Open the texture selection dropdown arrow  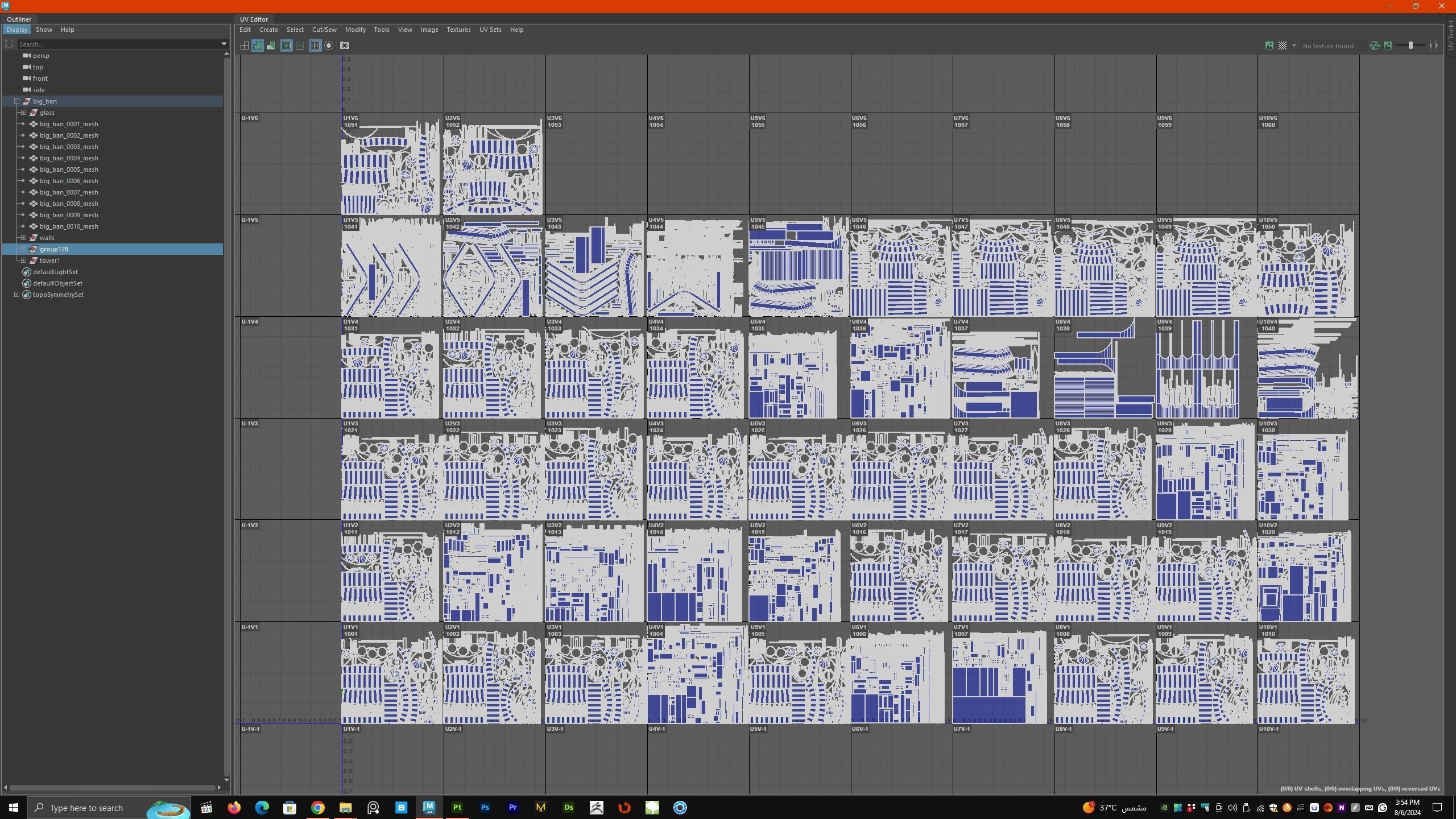tap(1294, 45)
